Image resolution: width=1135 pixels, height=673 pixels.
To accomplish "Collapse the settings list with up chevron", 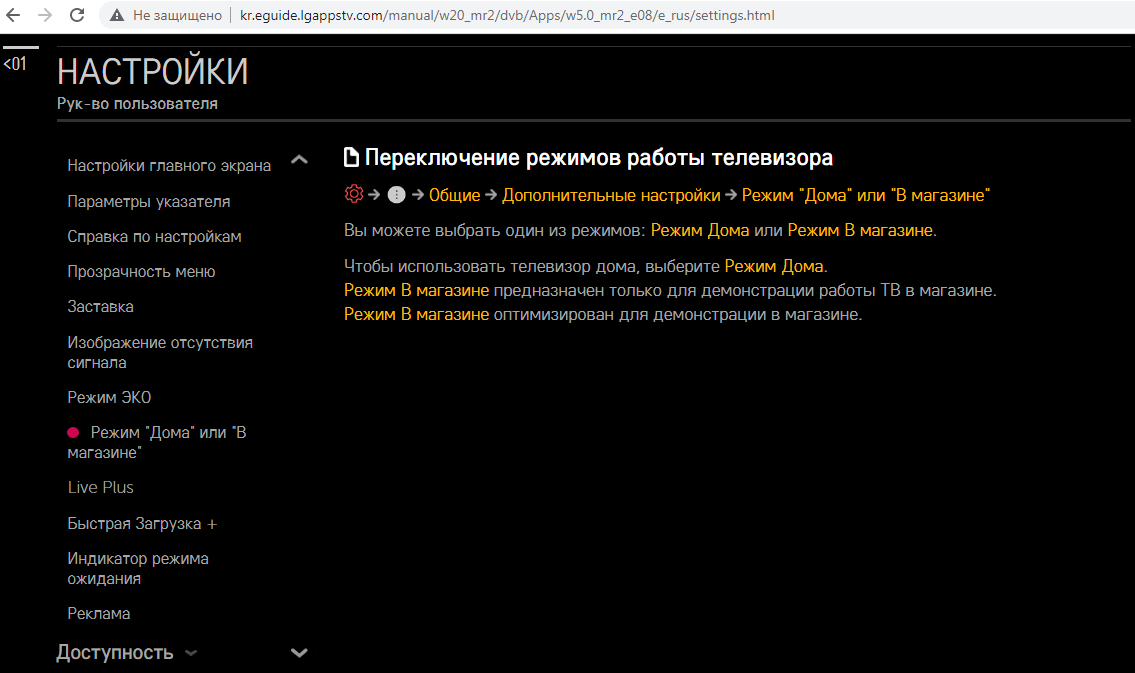I will point(298,160).
